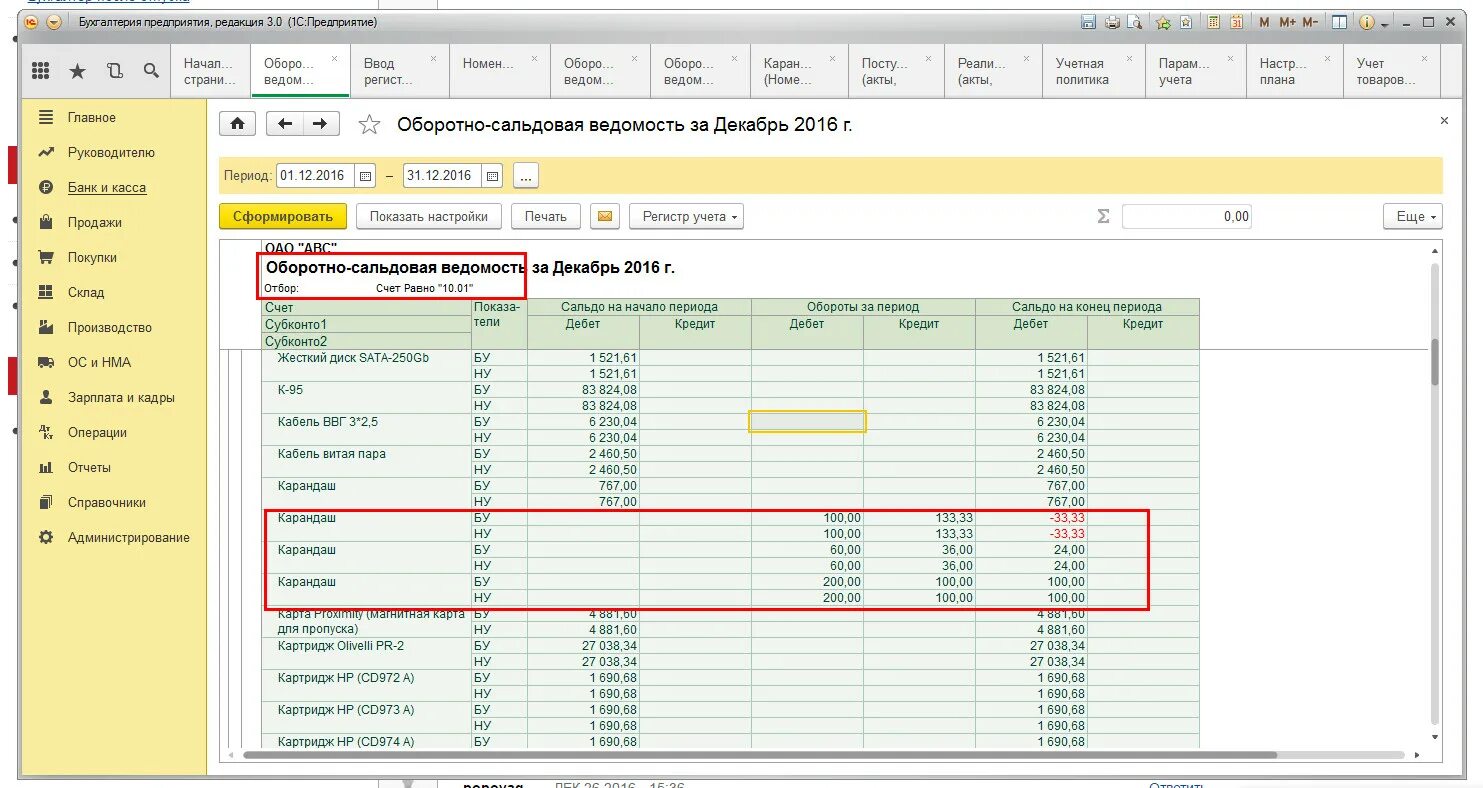The image size is (1483, 788).
Task: Open the magnifier search icon in tools panel
Action: [x=151, y=71]
